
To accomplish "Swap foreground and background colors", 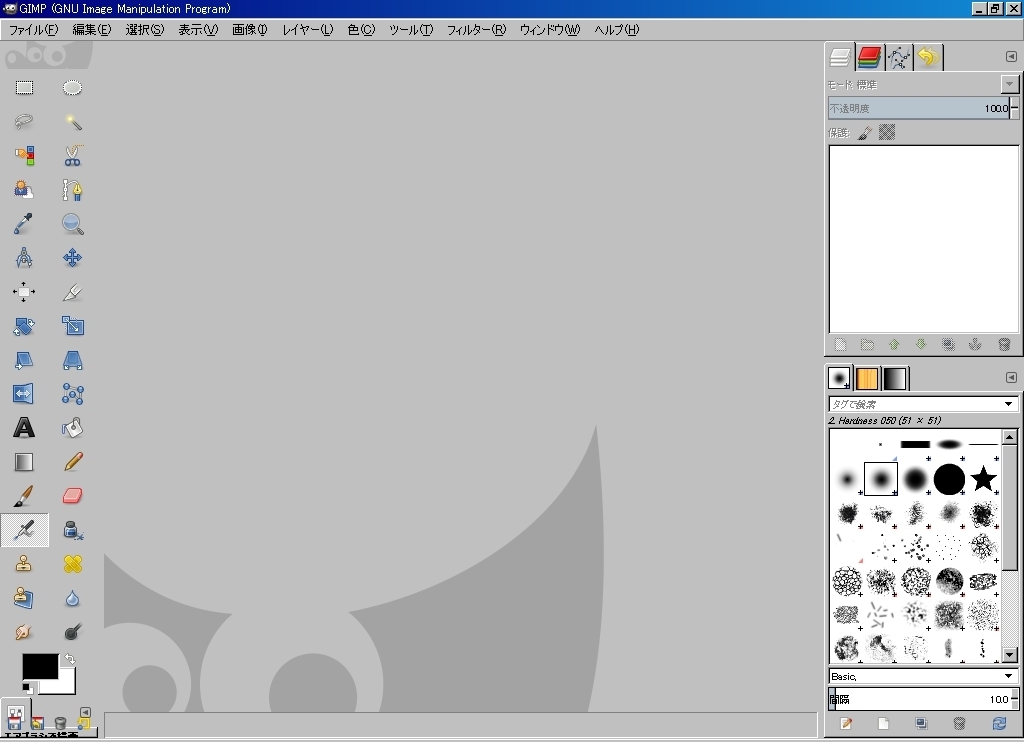I will click(x=68, y=660).
